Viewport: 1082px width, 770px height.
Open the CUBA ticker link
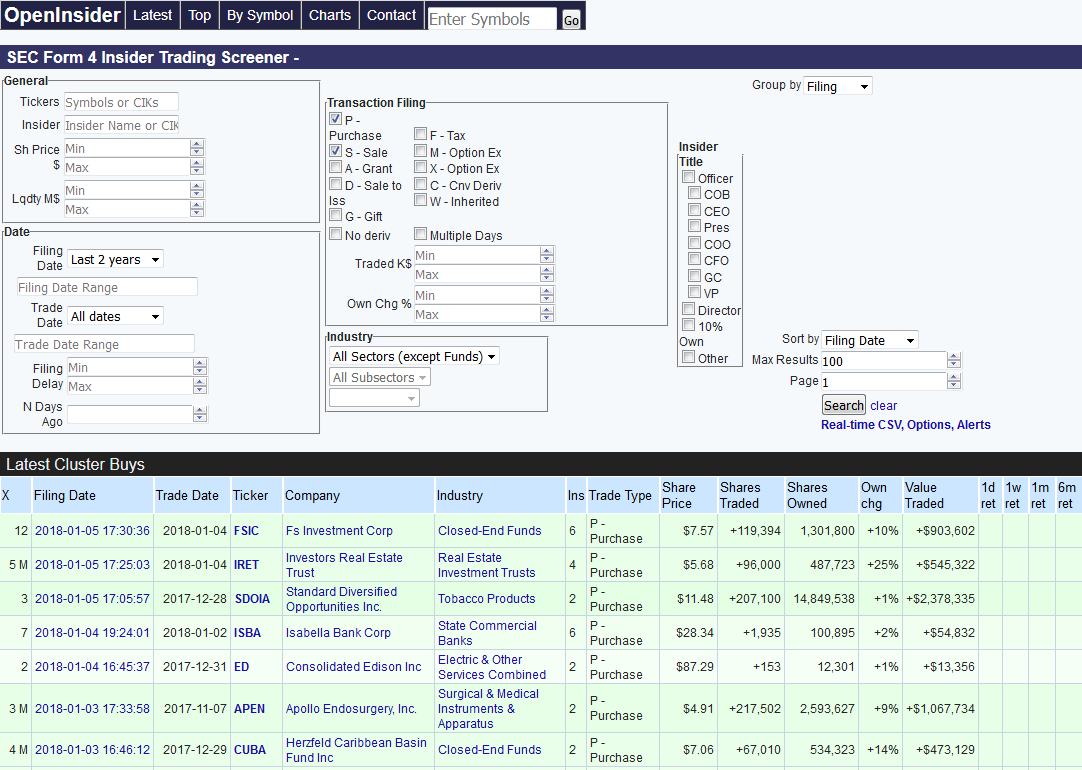tap(250, 750)
